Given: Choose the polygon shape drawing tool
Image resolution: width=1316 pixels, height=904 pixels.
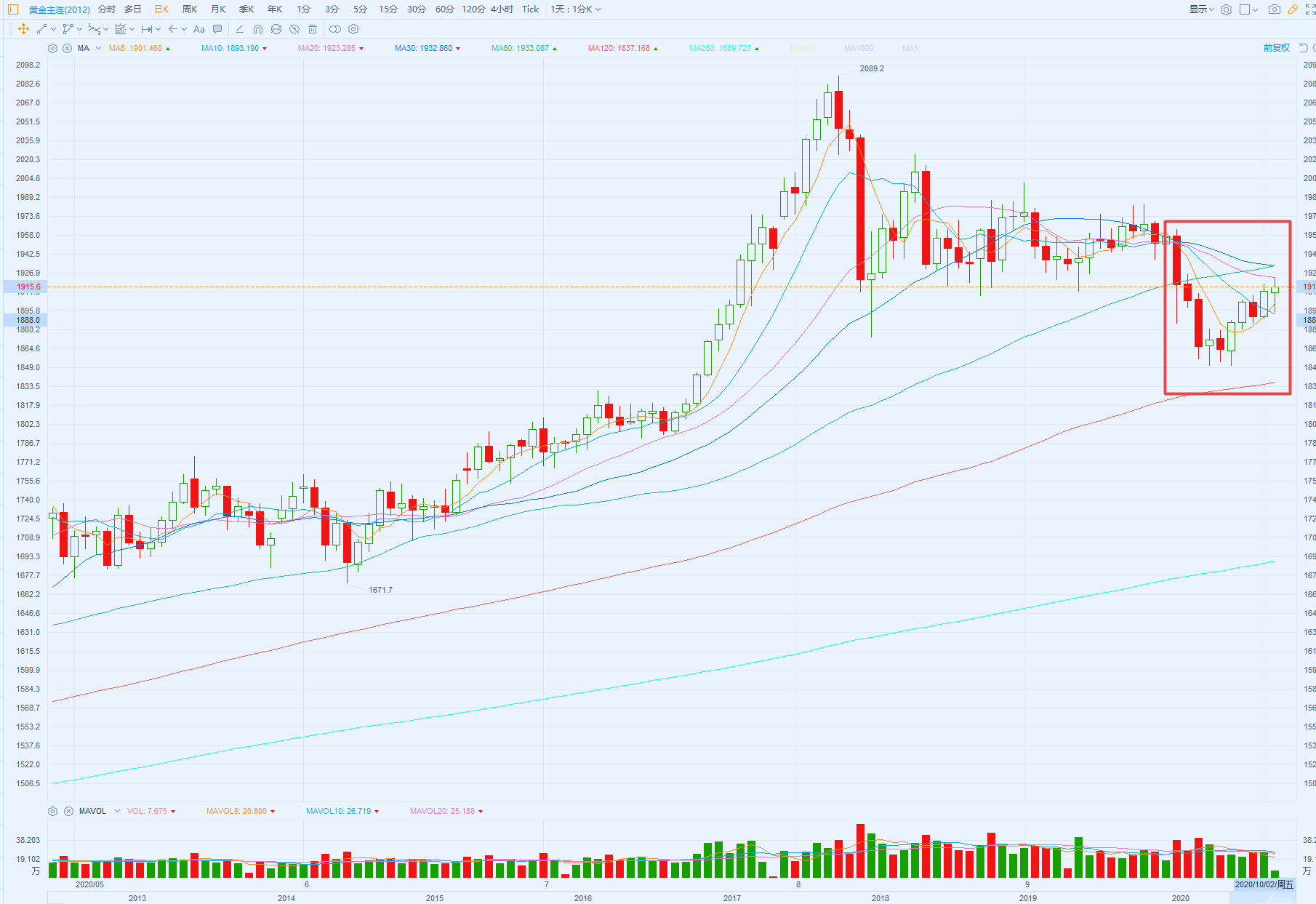Looking at the screenshot, I should pos(68,29).
